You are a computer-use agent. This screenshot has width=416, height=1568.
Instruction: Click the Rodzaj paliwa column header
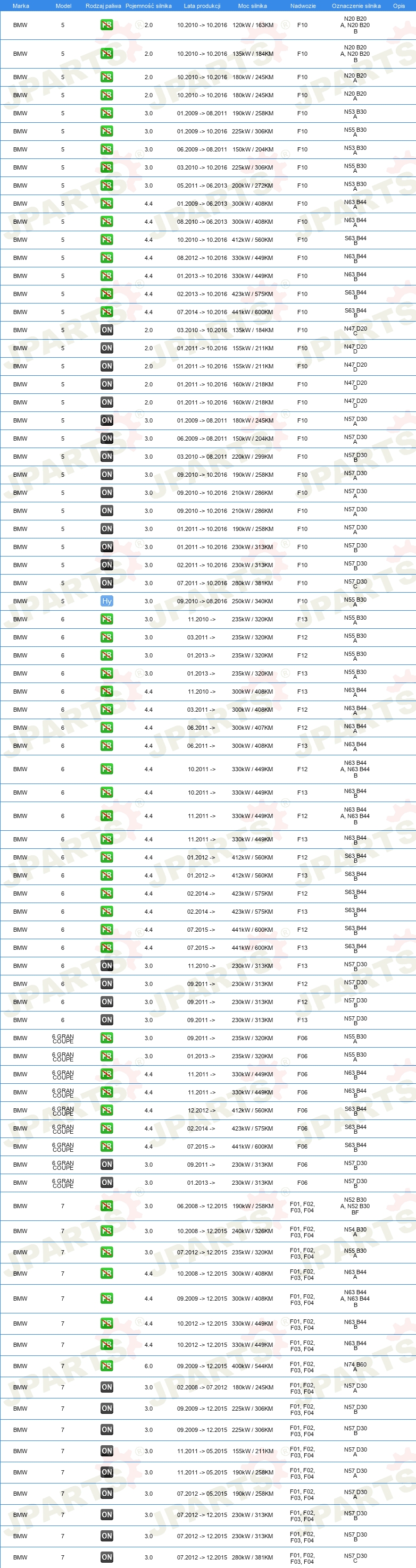[x=103, y=5]
